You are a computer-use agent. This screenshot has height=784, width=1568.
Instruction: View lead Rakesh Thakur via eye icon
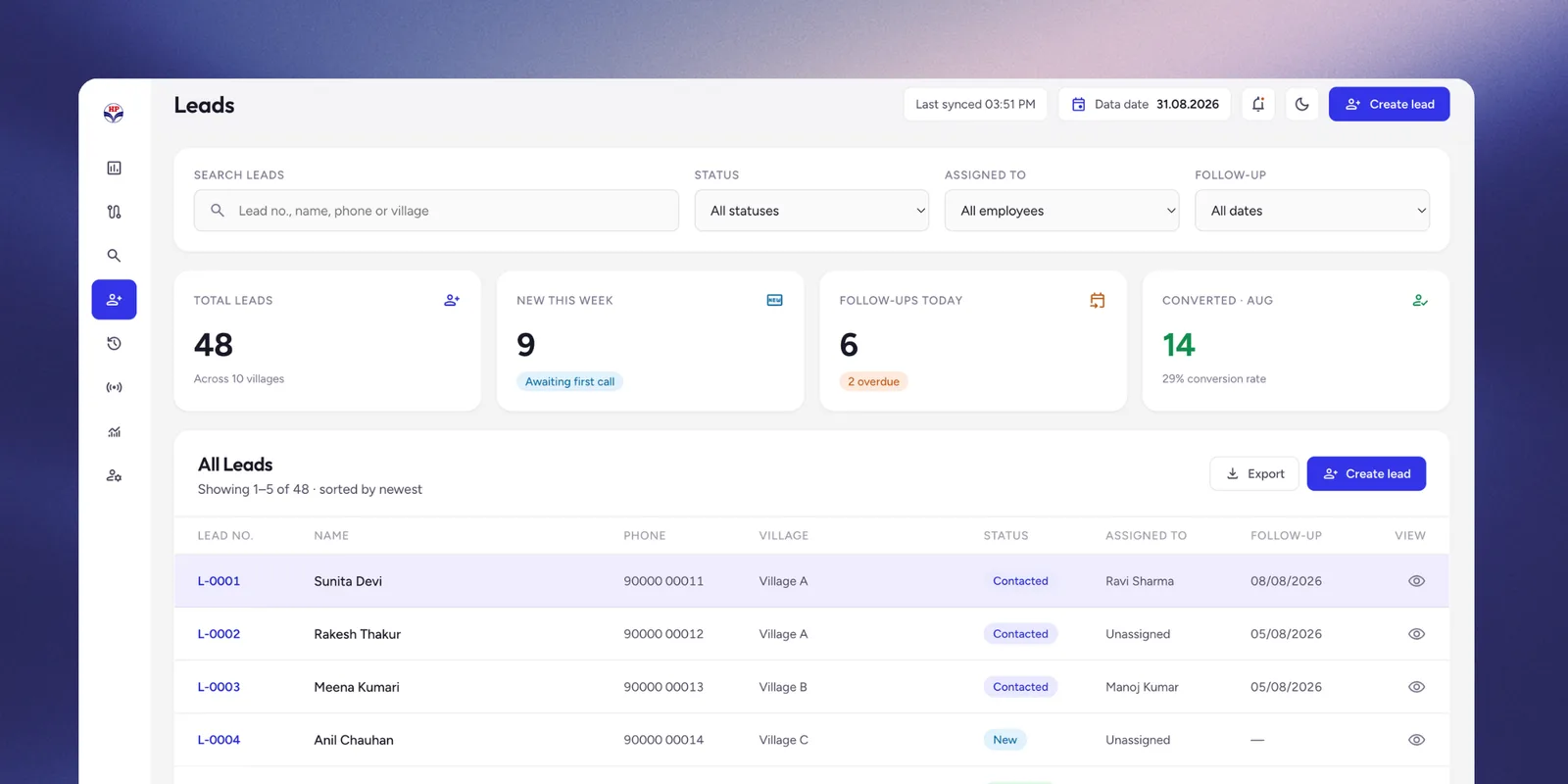pos(1416,634)
